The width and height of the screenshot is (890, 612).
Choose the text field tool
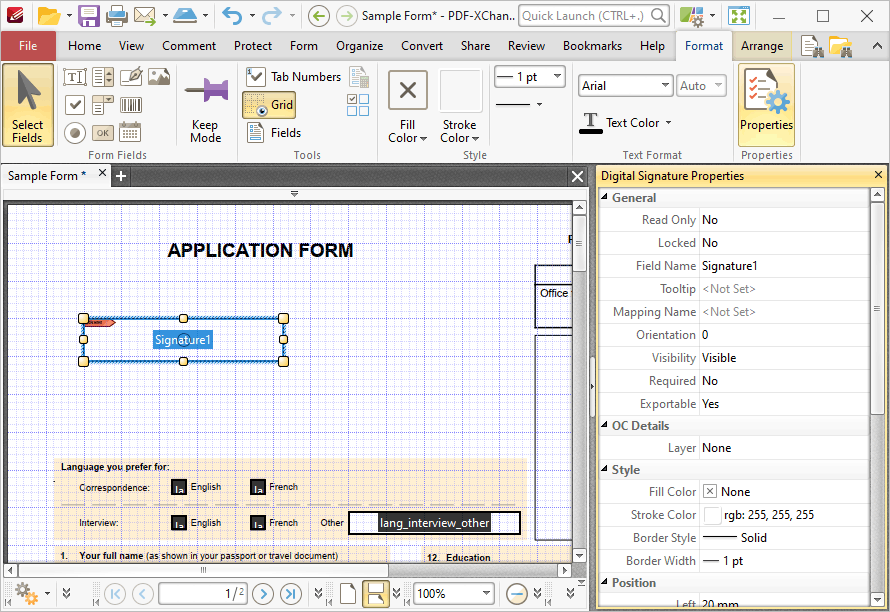click(75, 77)
